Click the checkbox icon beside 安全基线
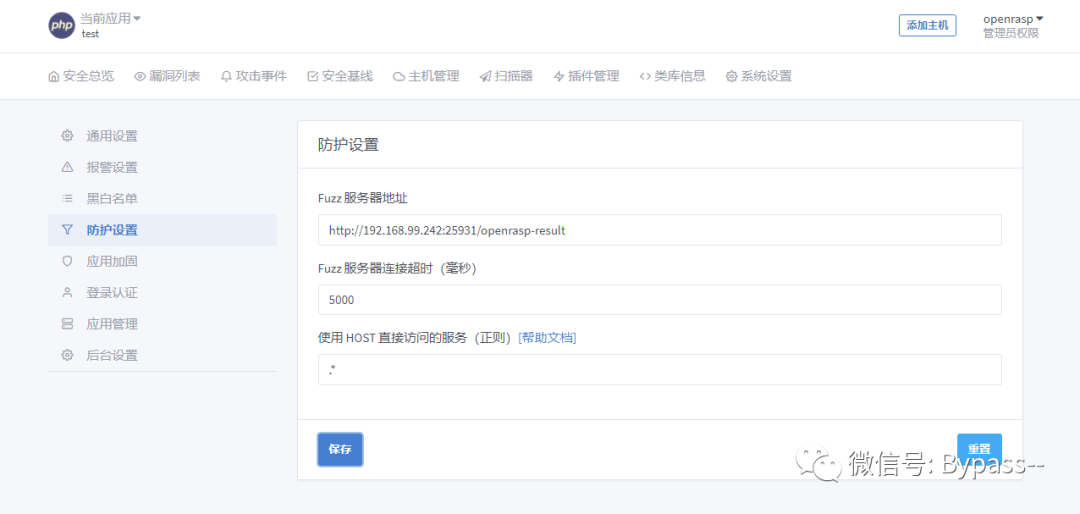Screen dimensions: 1080x514 [312, 76]
